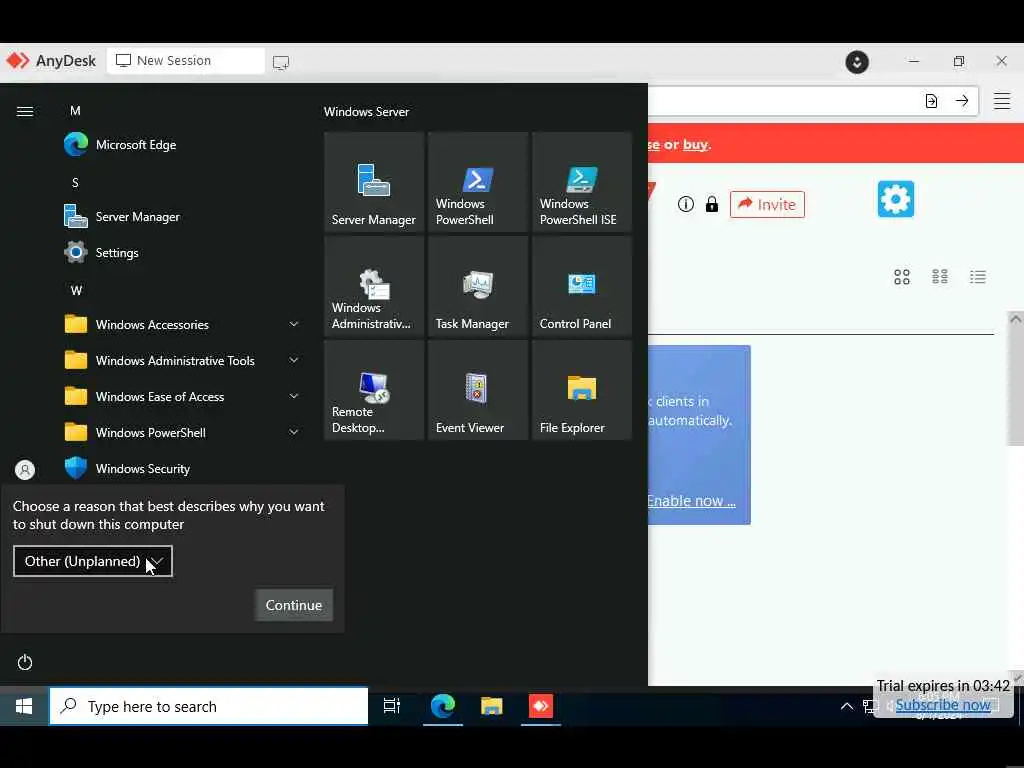
Task: Click the buy link in the red banner
Action: coord(696,144)
